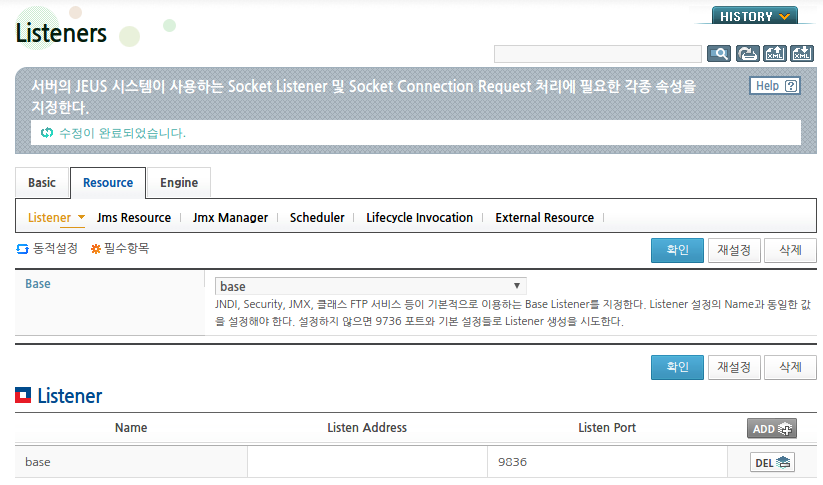Add a new listener with ADD
The image size is (823, 485).
click(x=772, y=428)
